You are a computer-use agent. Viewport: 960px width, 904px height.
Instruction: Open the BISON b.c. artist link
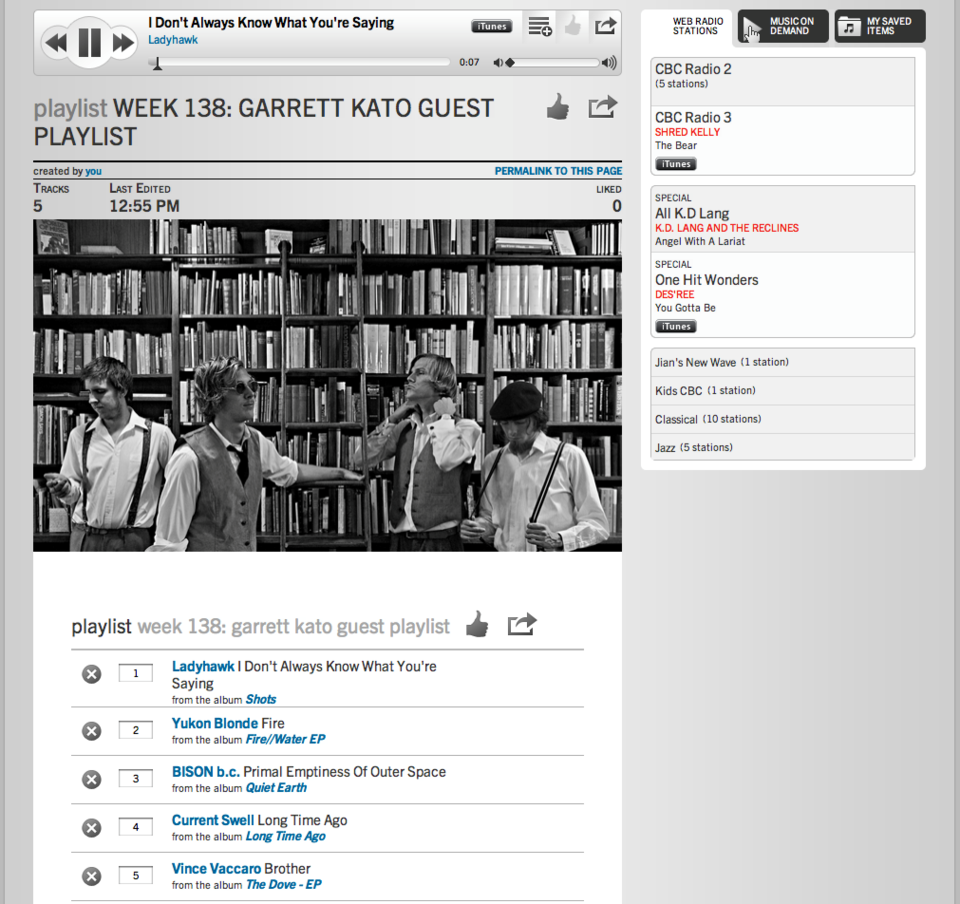[x=206, y=772]
